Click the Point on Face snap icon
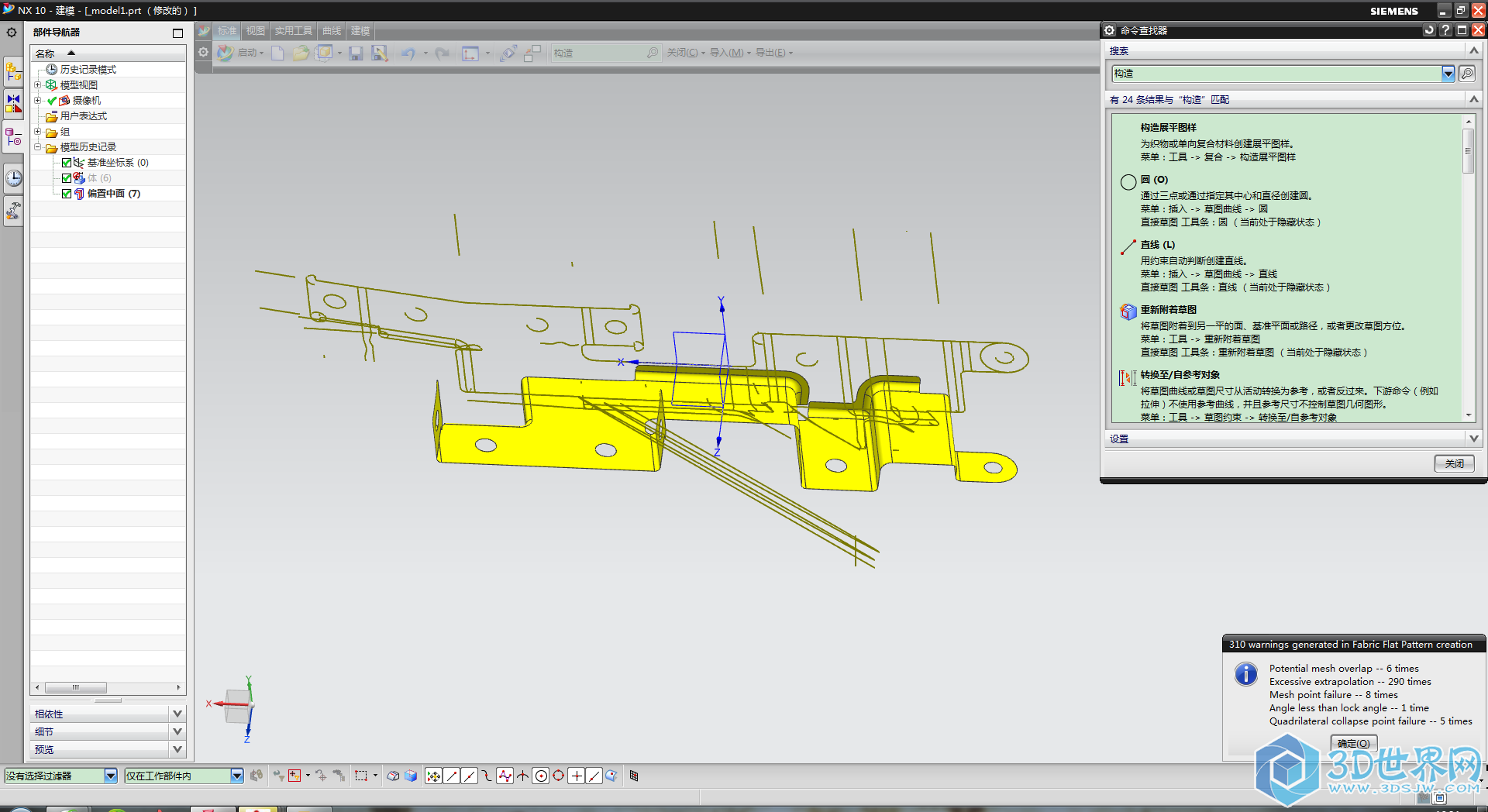The image size is (1488, 812). coord(611,776)
